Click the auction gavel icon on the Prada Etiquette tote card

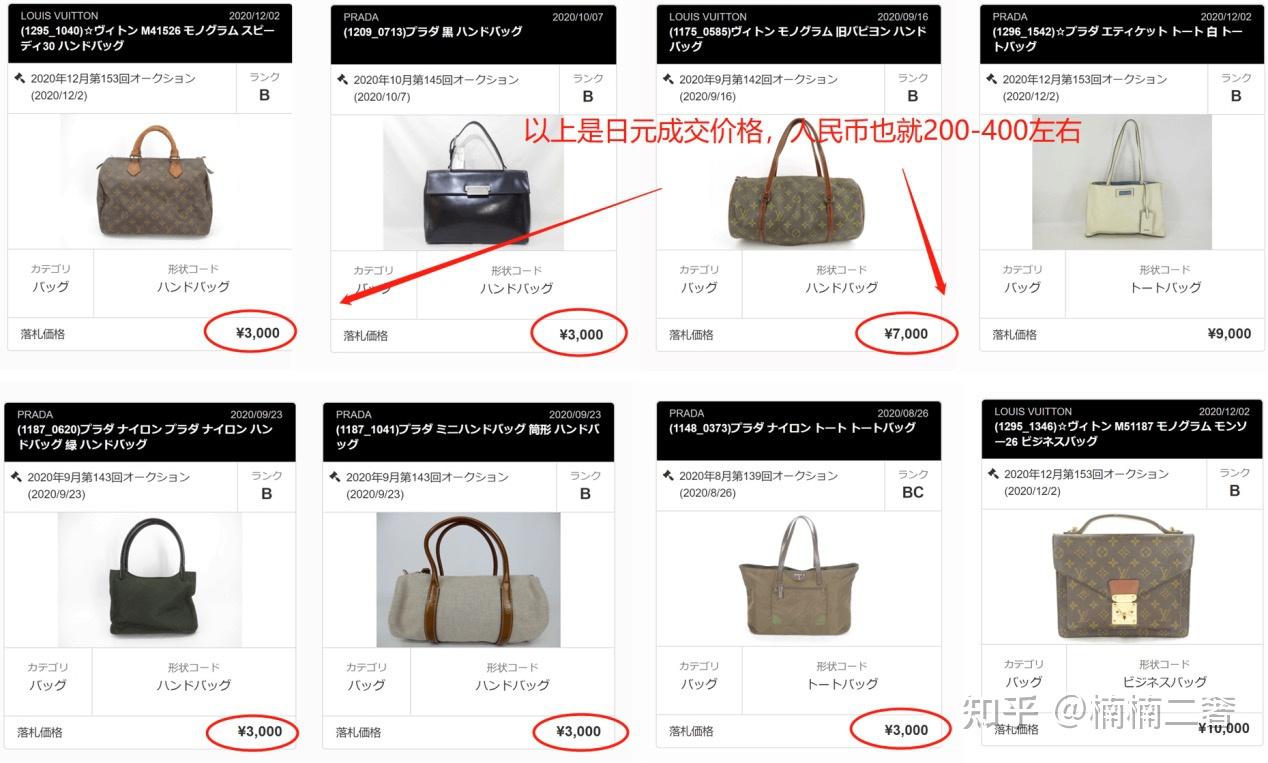(x=992, y=79)
